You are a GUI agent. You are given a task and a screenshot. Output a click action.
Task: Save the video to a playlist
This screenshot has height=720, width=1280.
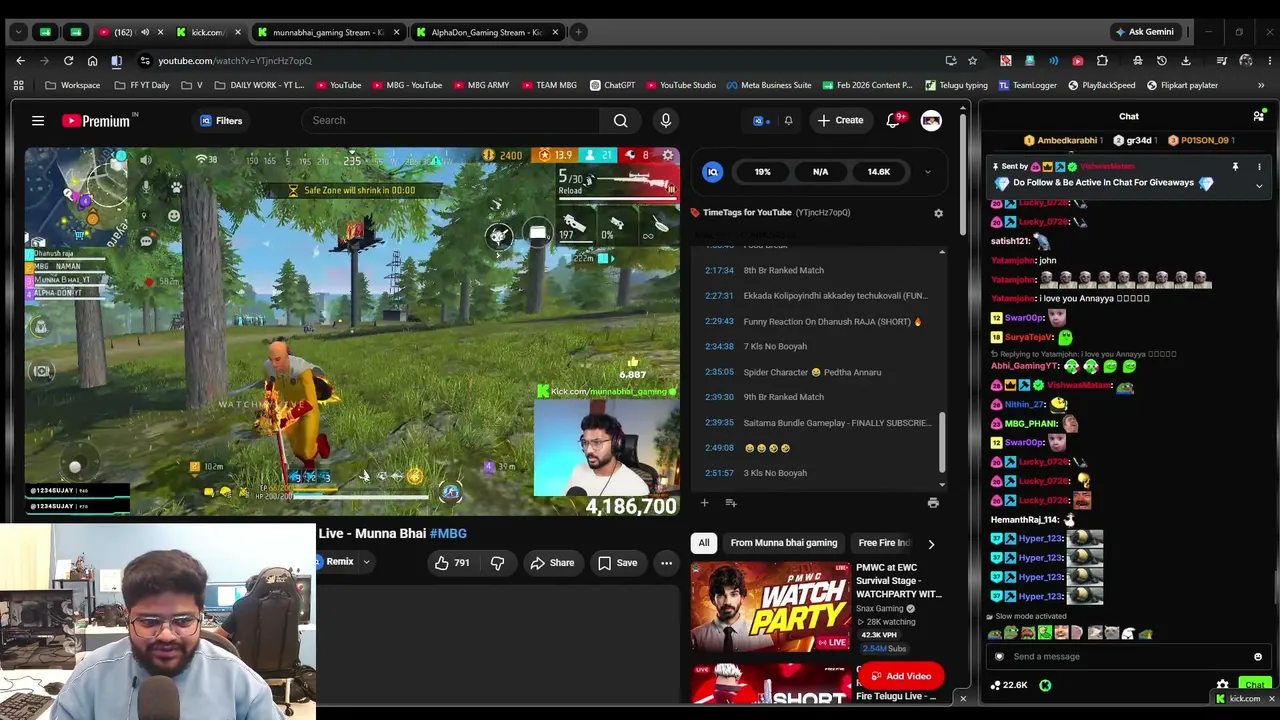point(617,563)
